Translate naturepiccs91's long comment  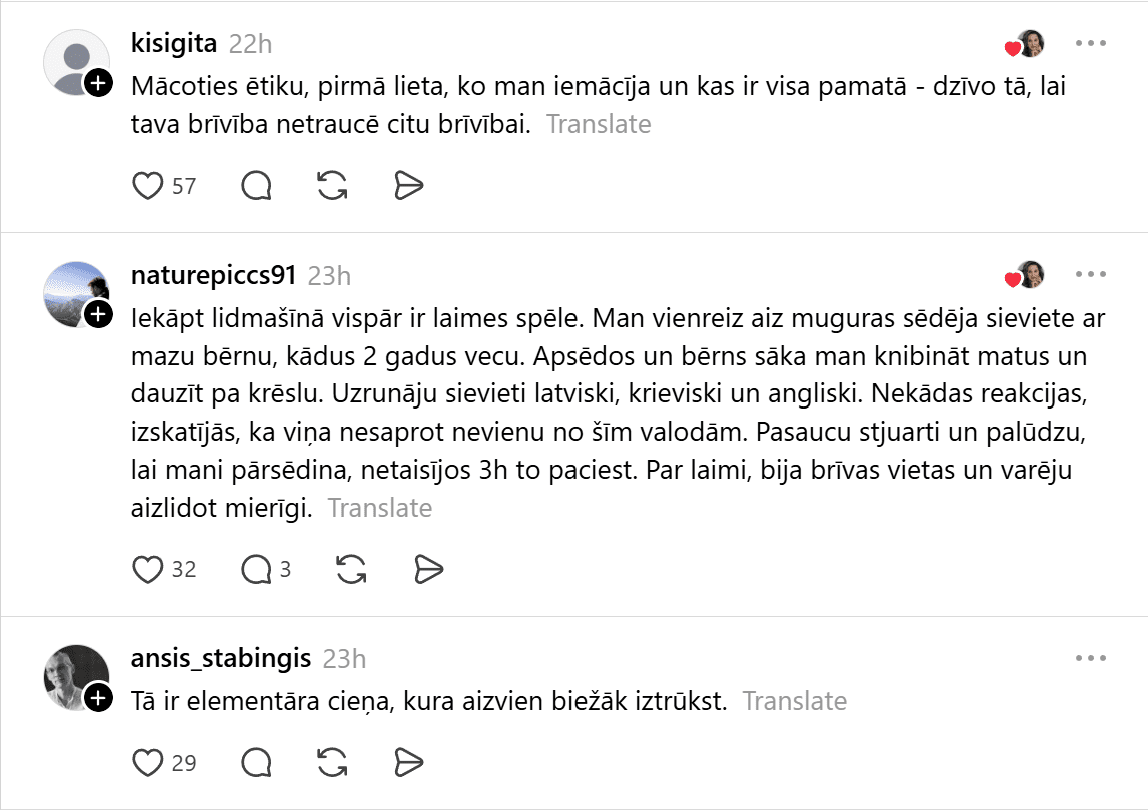coord(380,508)
